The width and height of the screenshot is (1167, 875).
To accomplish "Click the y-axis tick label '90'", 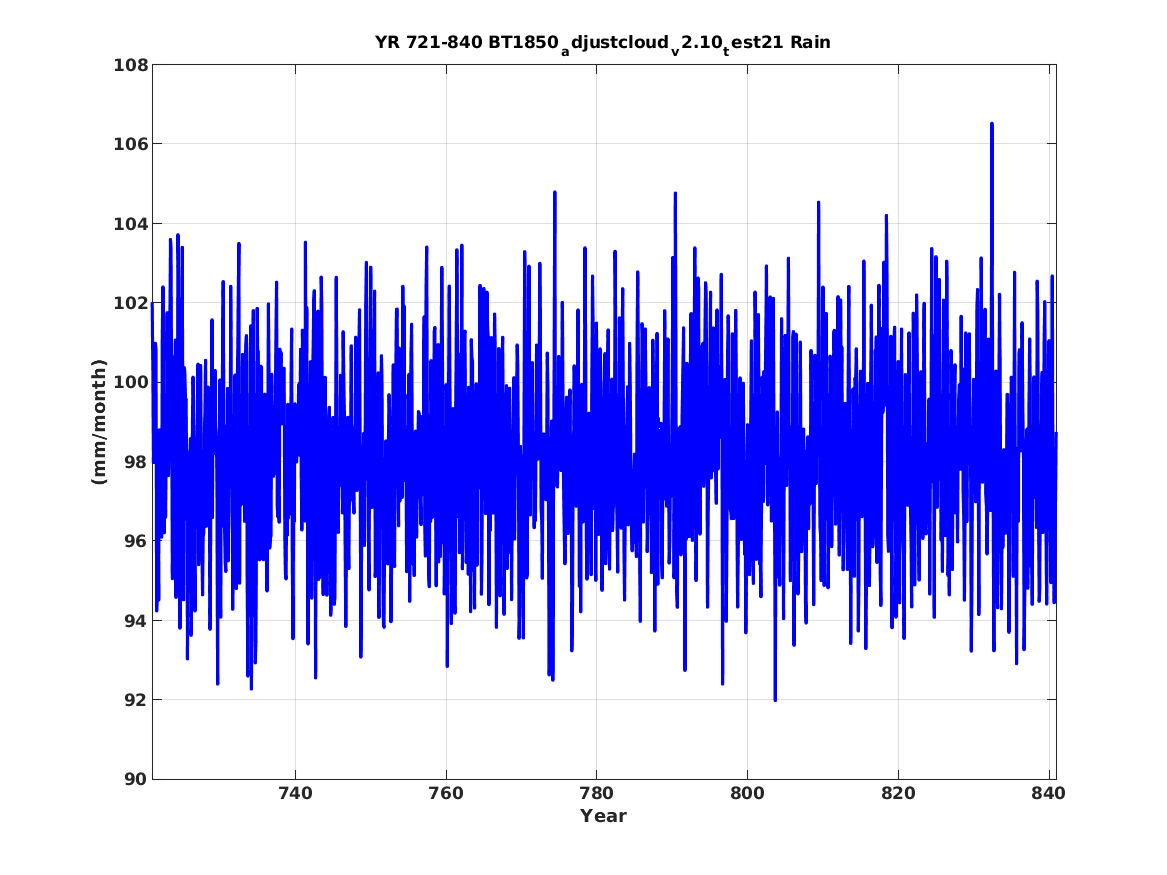I will (x=135, y=779).
